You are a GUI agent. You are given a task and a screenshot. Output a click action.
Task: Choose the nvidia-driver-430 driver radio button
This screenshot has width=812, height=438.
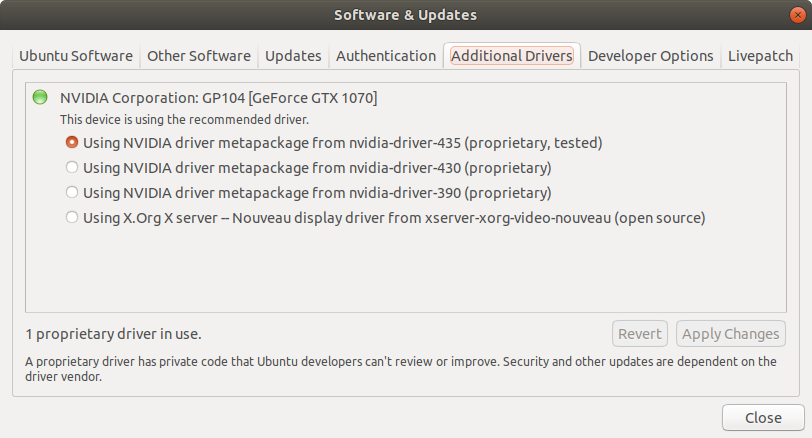tap(72, 167)
